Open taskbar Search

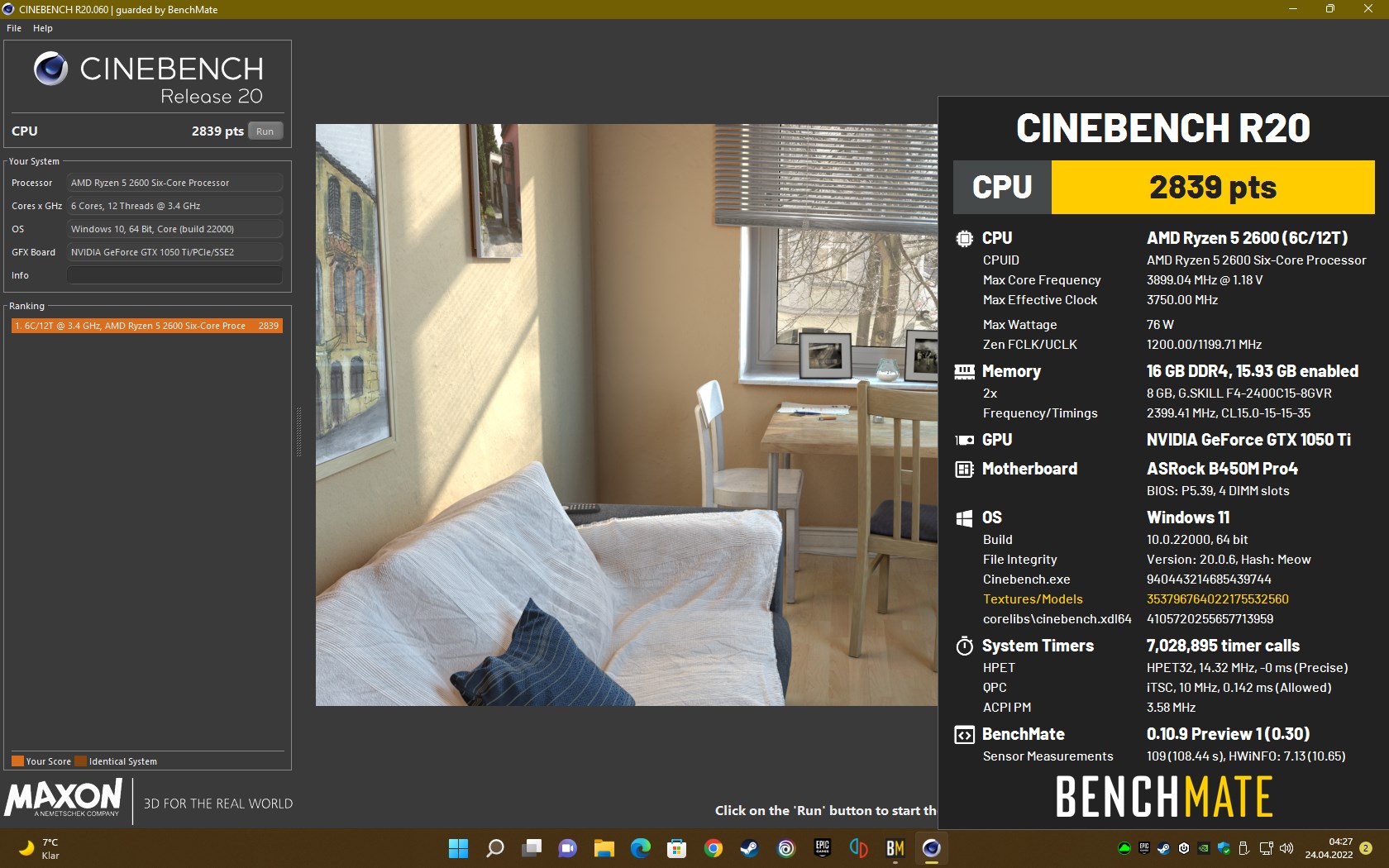pos(495,848)
